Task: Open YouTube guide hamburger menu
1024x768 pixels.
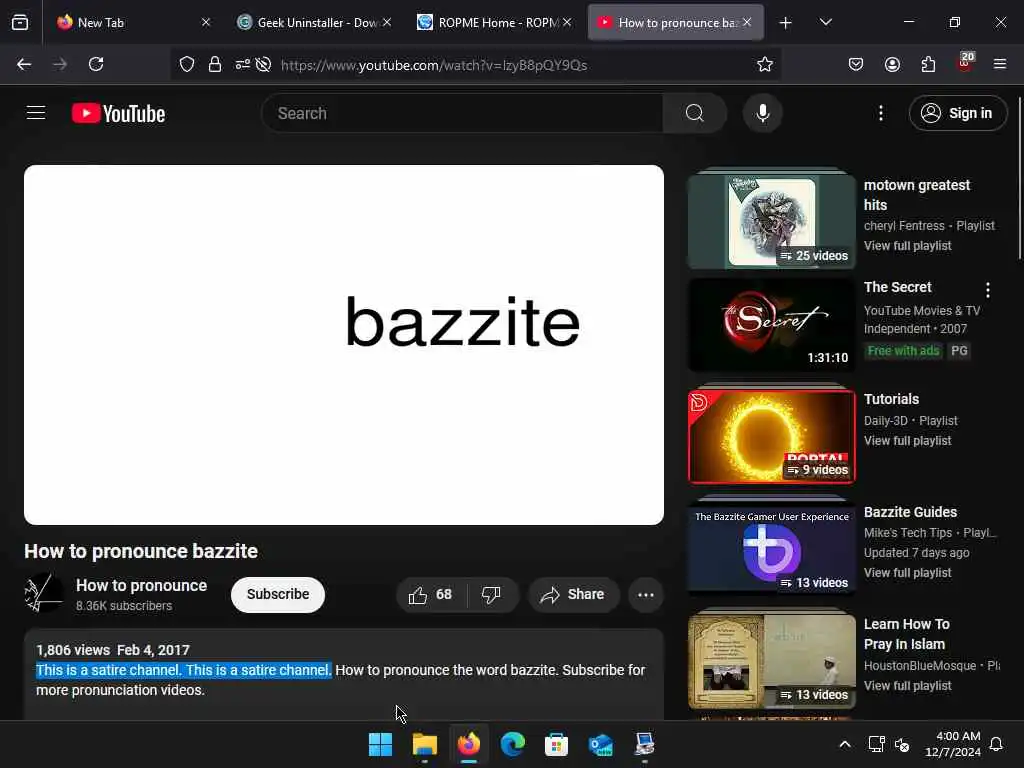Action: (36, 113)
